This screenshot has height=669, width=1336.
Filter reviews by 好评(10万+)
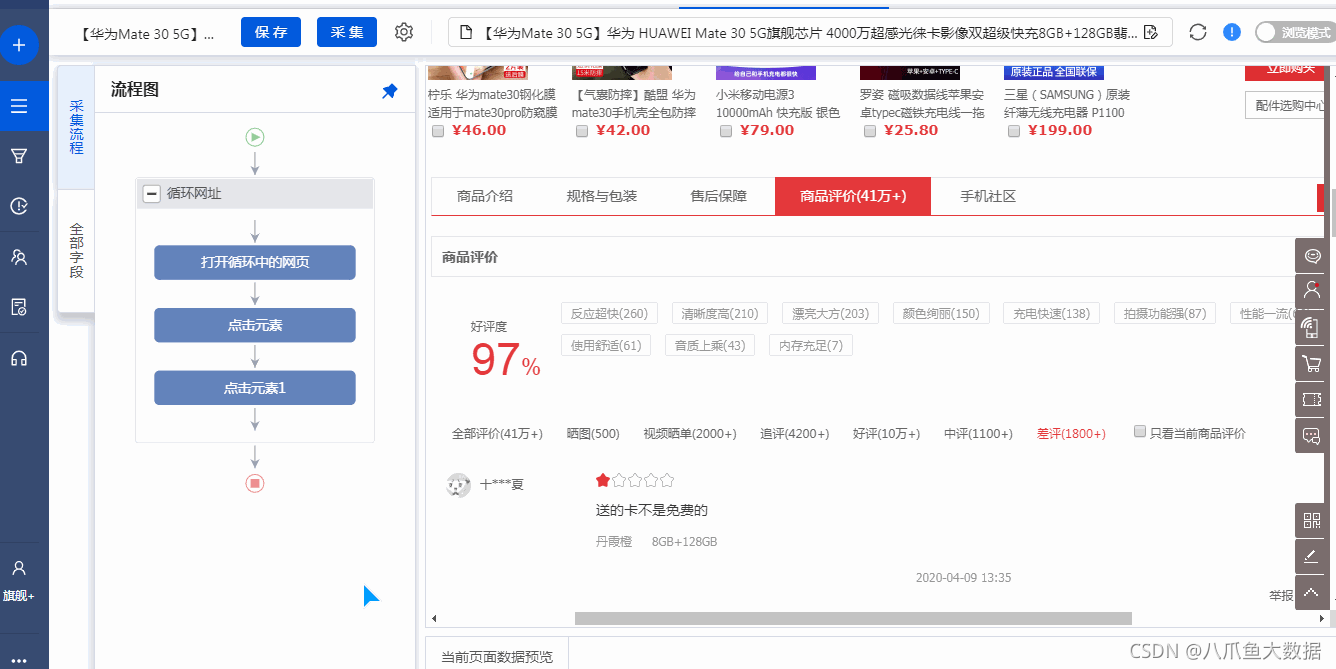pyautogui.click(x=886, y=434)
